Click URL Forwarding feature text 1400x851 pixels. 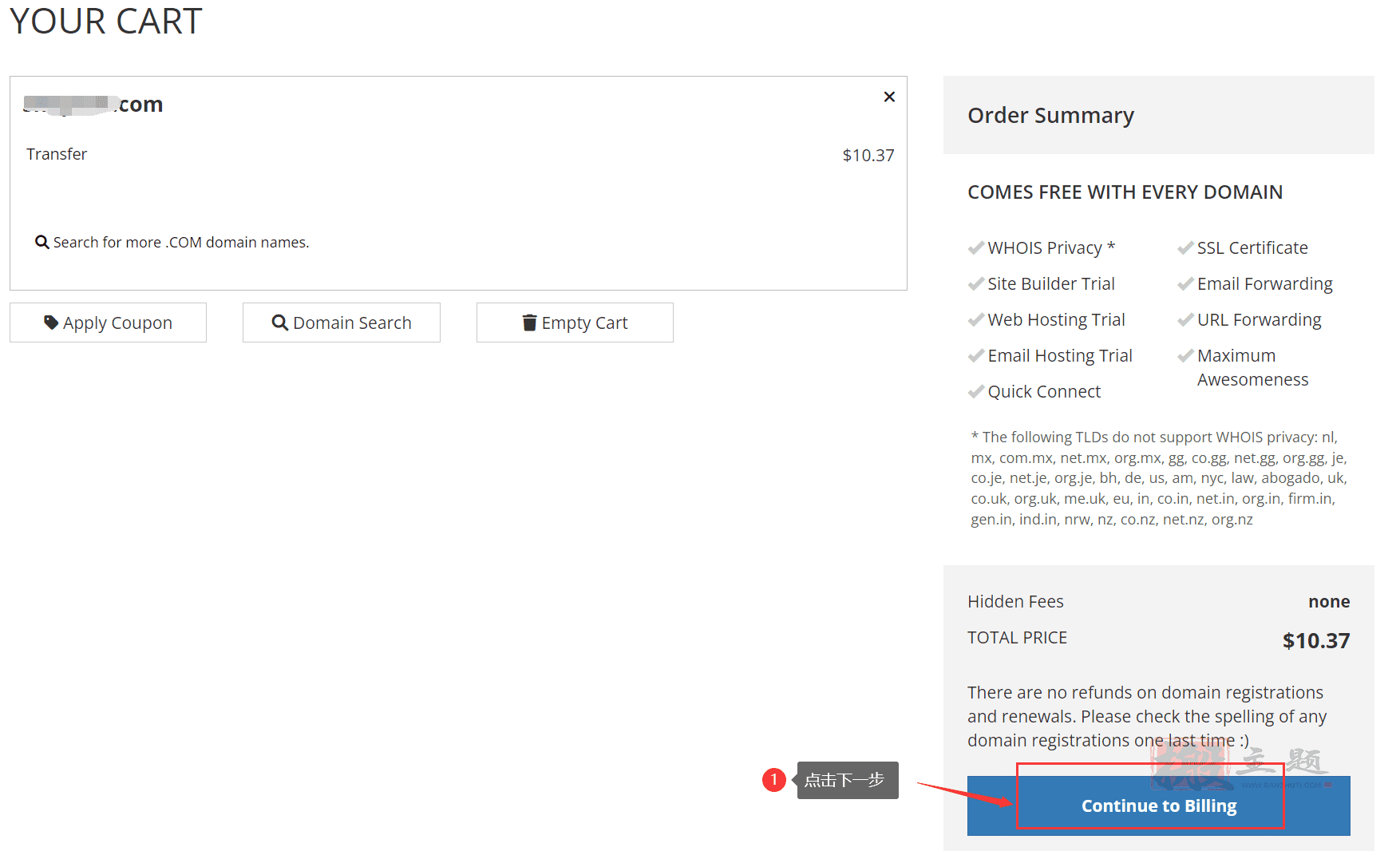pyautogui.click(x=1260, y=319)
